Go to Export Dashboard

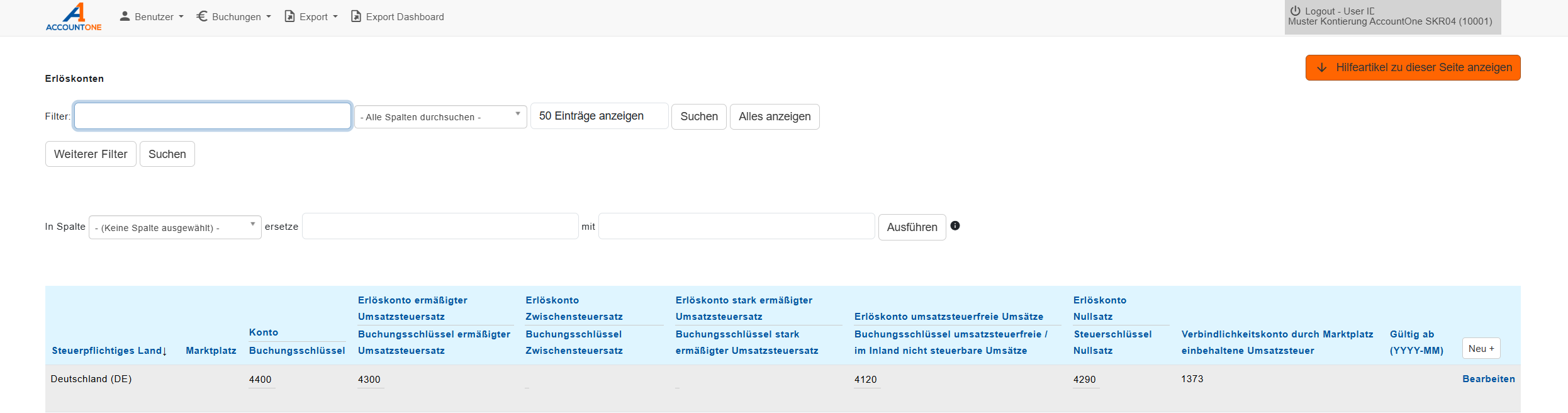(397, 17)
